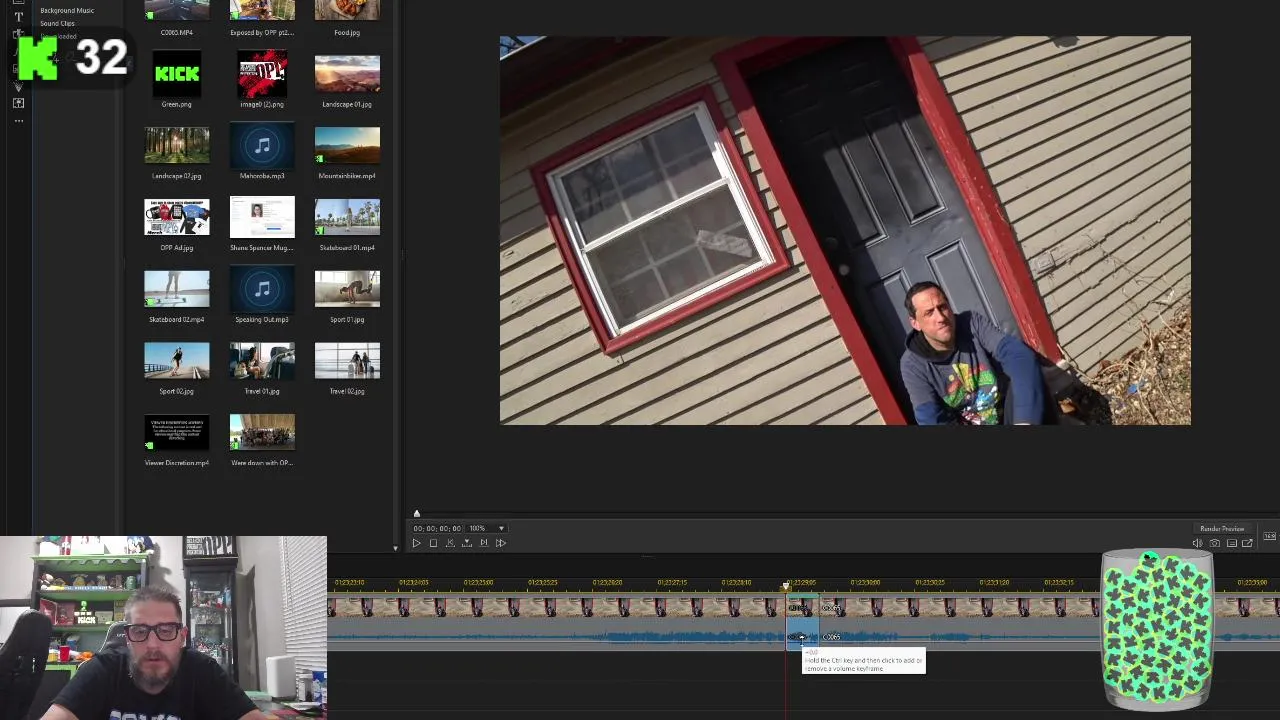Select Sound Clips category

click(x=57, y=23)
